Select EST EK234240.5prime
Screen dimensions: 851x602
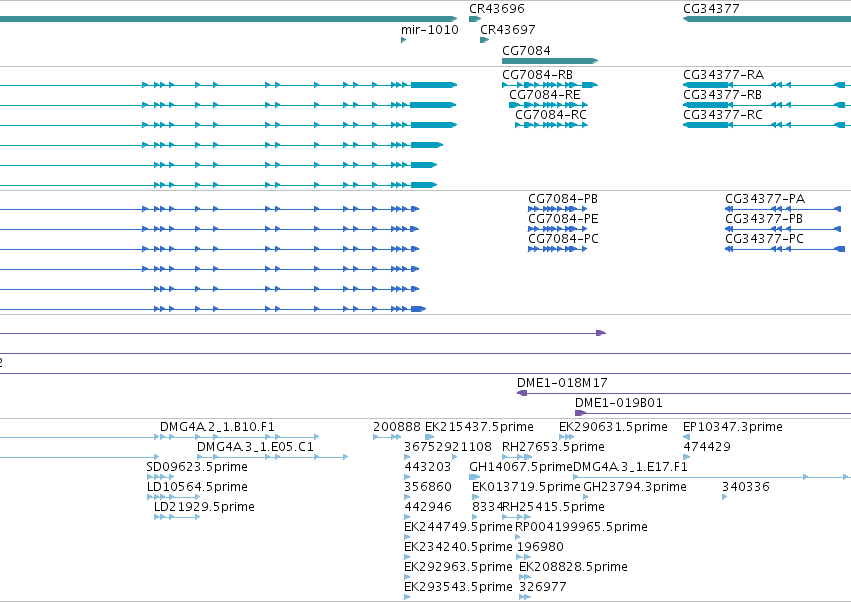click(x=458, y=548)
